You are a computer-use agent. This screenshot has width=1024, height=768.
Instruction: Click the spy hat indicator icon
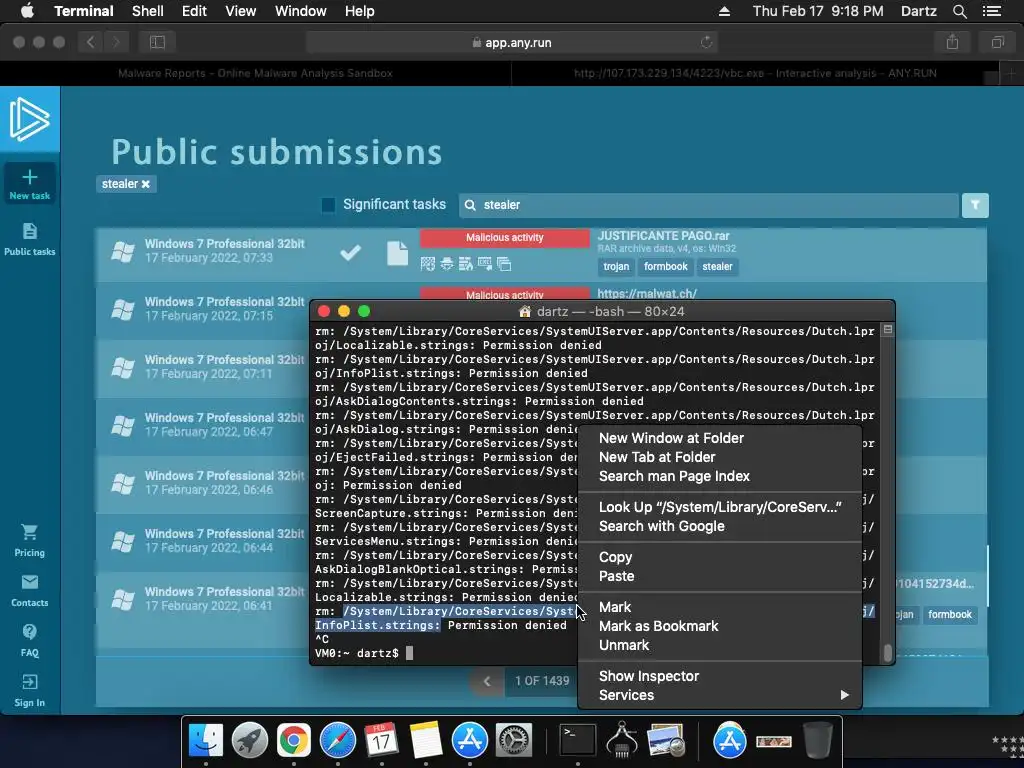tap(447, 264)
